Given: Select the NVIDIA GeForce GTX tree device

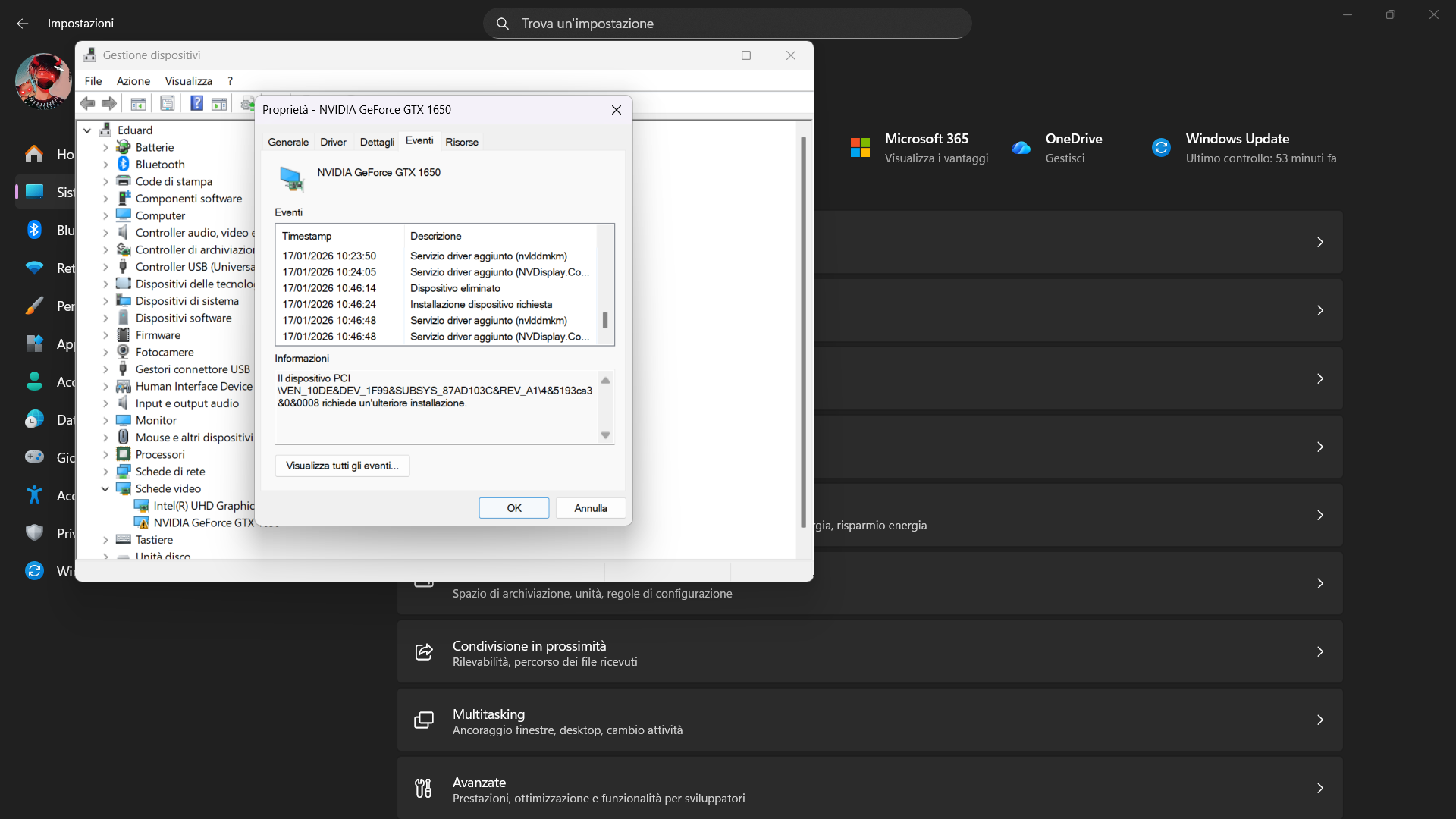Looking at the screenshot, I should click(203, 522).
